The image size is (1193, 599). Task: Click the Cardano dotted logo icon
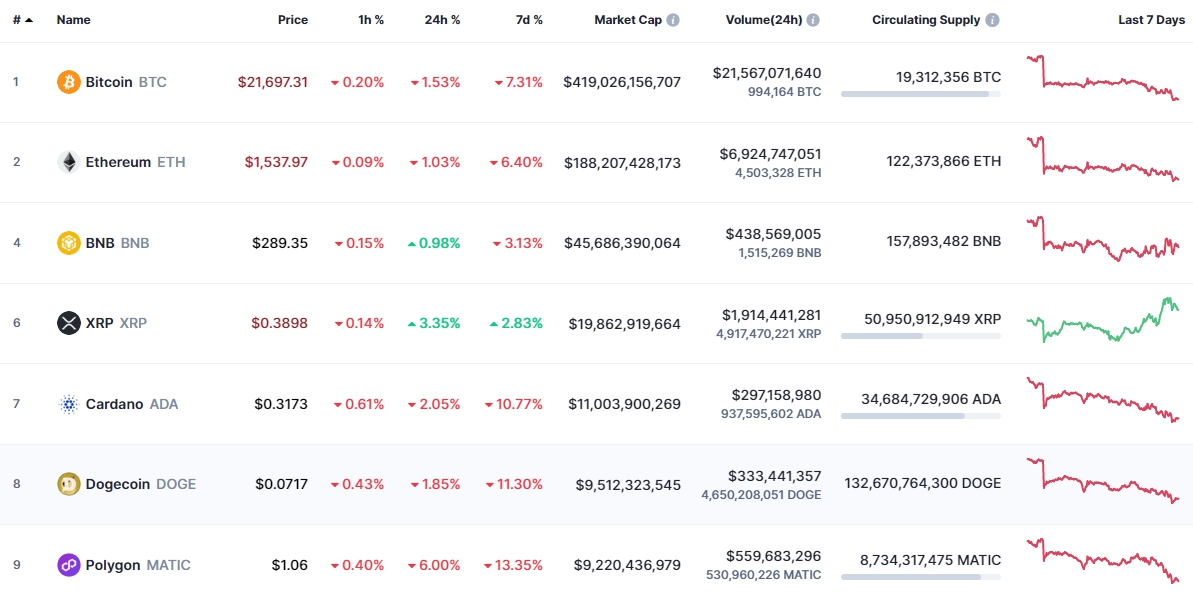(x=68, y=404)
